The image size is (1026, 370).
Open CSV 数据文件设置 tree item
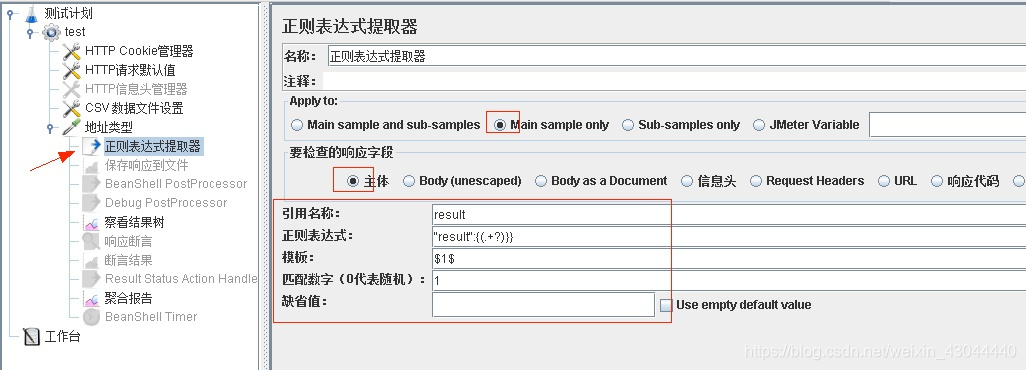(x=134, y=109)
